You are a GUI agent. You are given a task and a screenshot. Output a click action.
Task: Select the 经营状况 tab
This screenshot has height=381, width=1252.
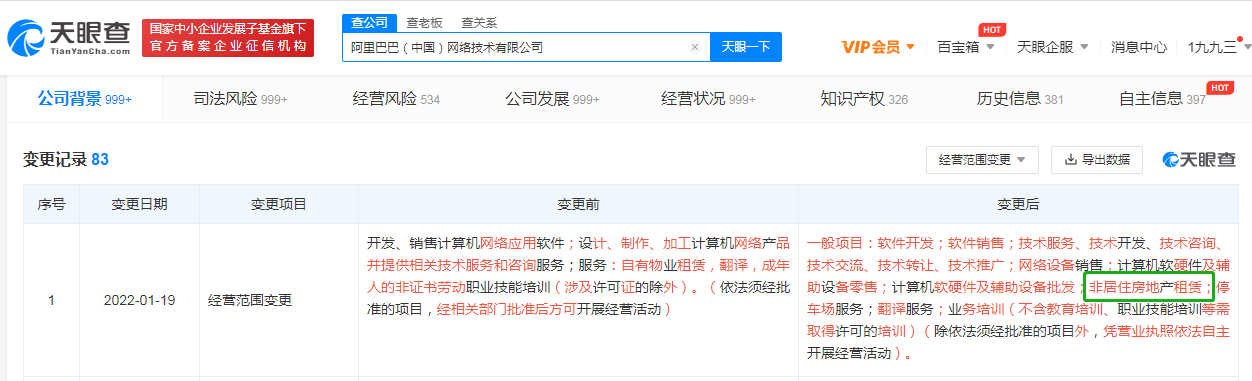tap(708, 99)
